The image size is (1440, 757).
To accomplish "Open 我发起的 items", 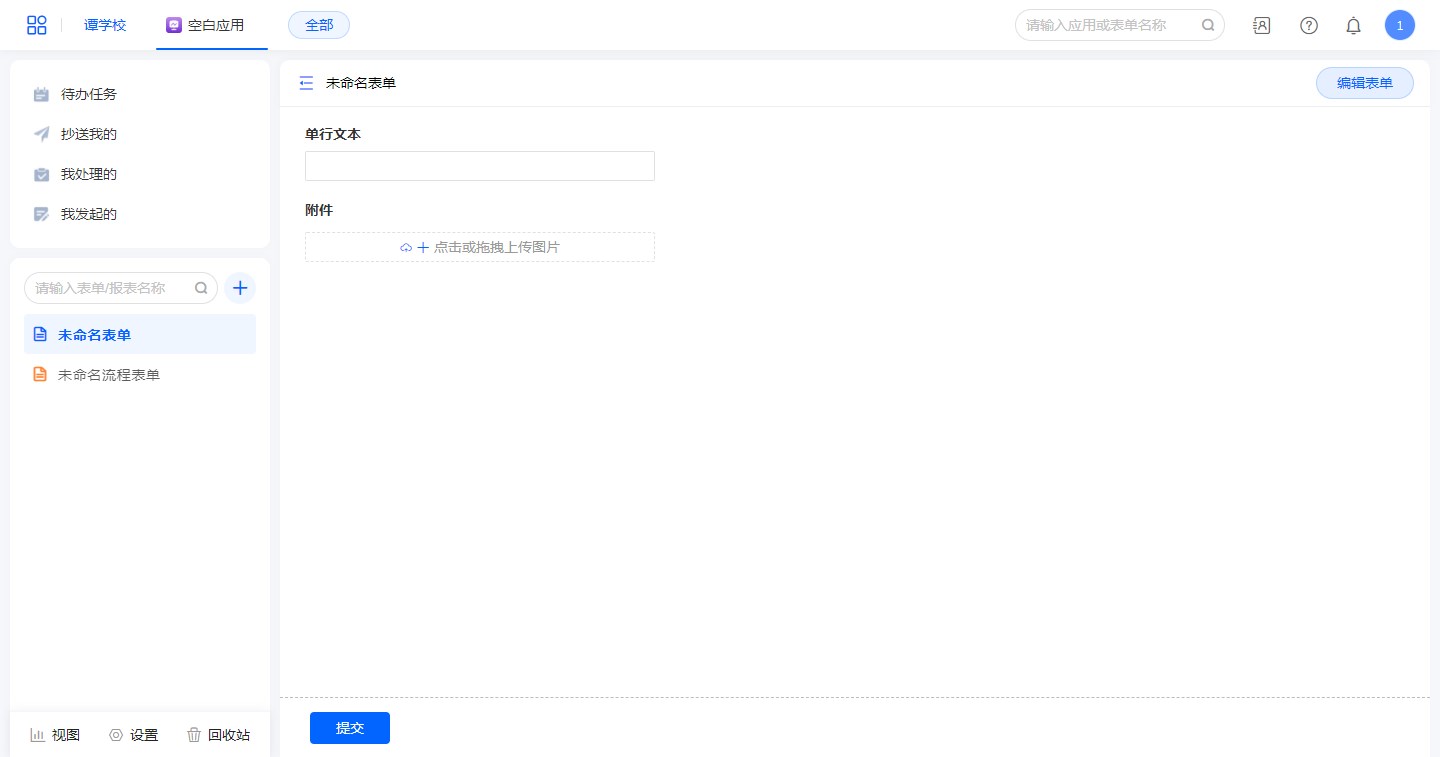I will click(88, 214).
